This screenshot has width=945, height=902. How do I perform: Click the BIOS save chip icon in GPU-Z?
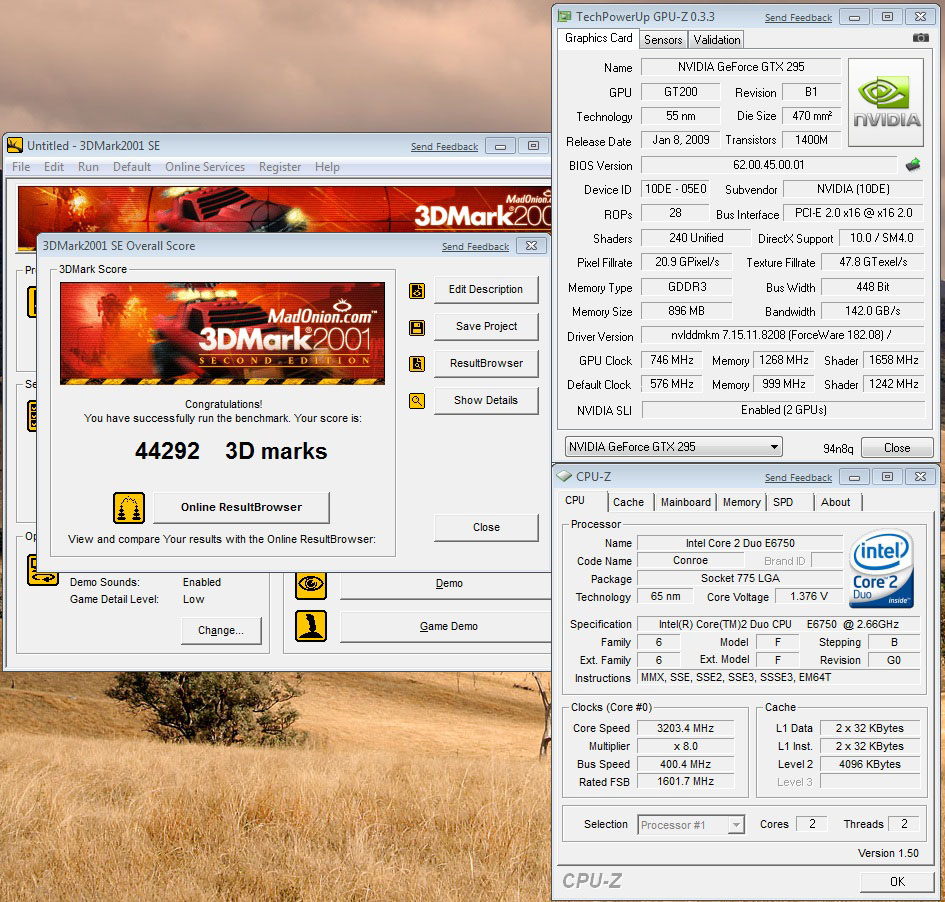point(913,164)
